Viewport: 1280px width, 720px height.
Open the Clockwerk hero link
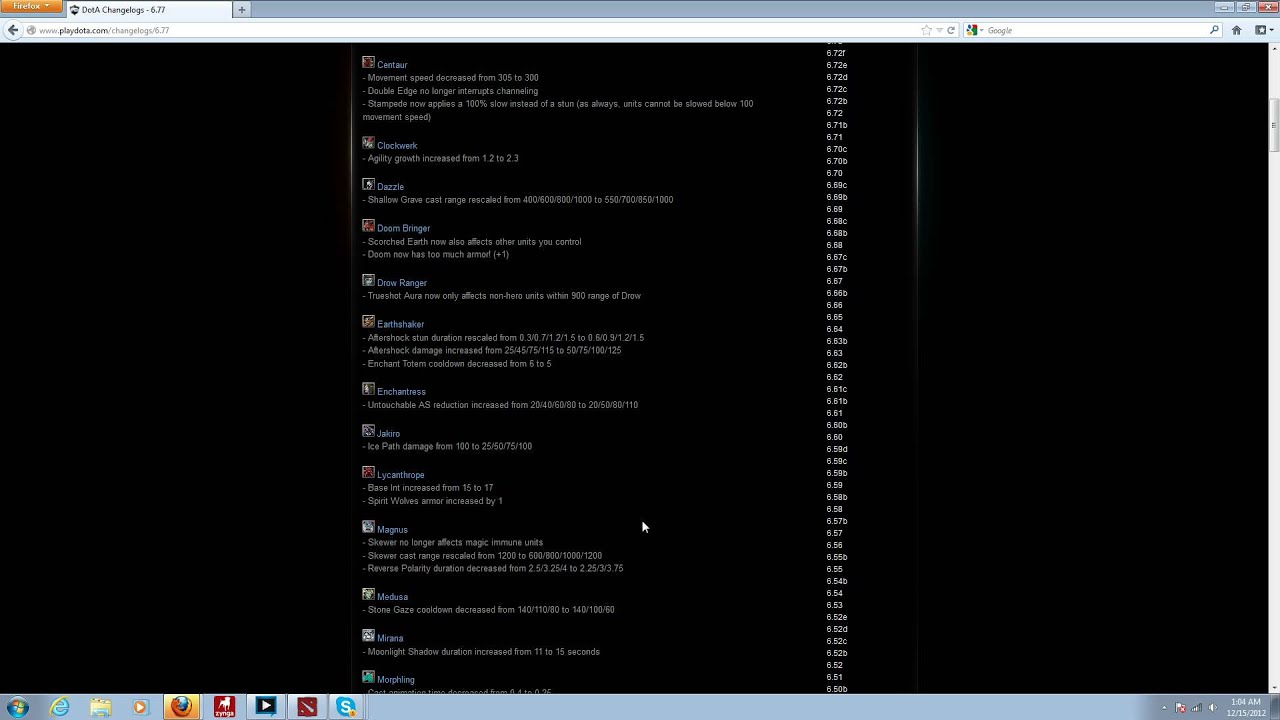(x=397, y=146)
